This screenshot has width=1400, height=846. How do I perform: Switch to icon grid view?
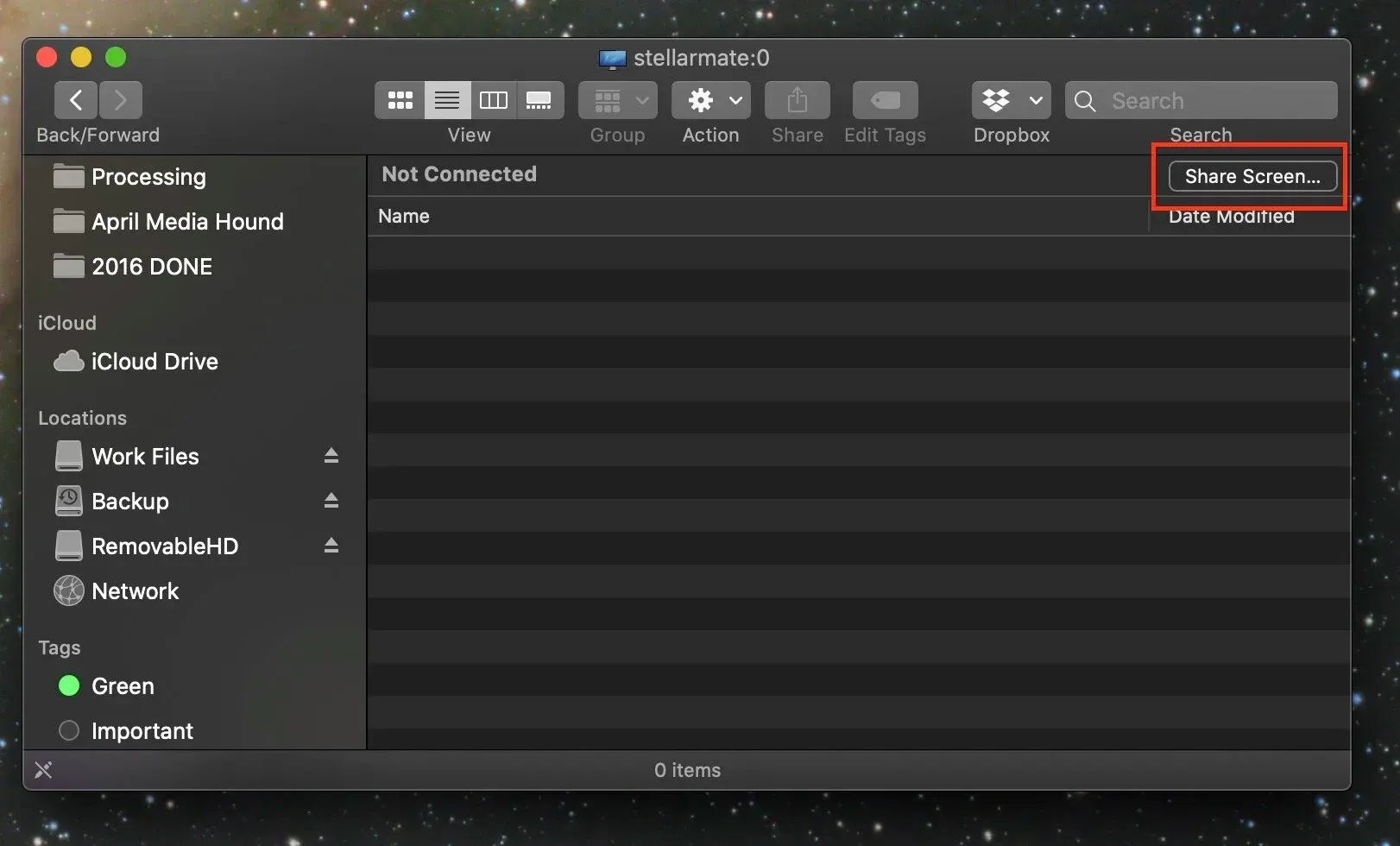click(x=400, y=99)
